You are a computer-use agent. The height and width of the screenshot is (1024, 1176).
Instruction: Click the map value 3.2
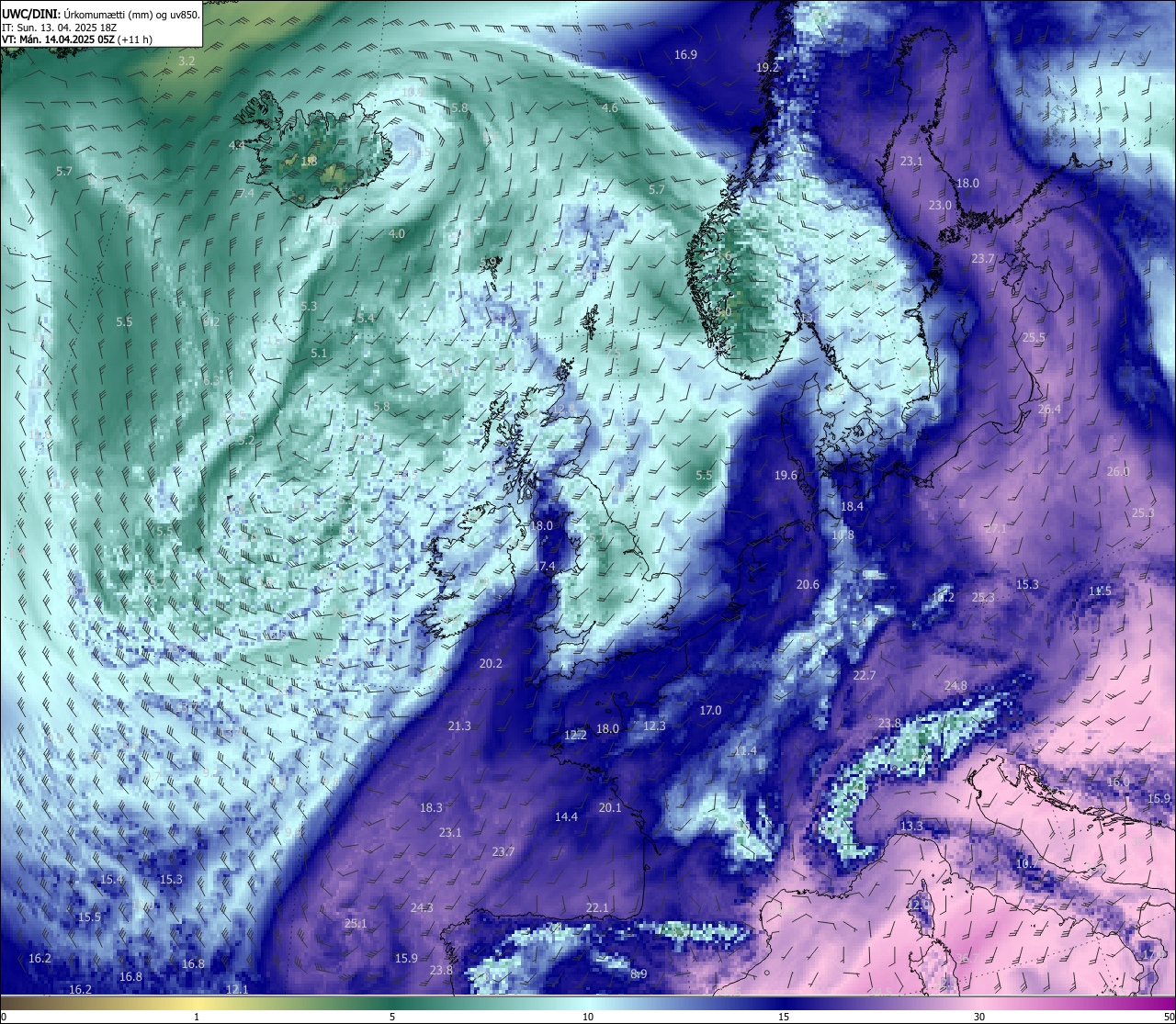tap(187, 62)
